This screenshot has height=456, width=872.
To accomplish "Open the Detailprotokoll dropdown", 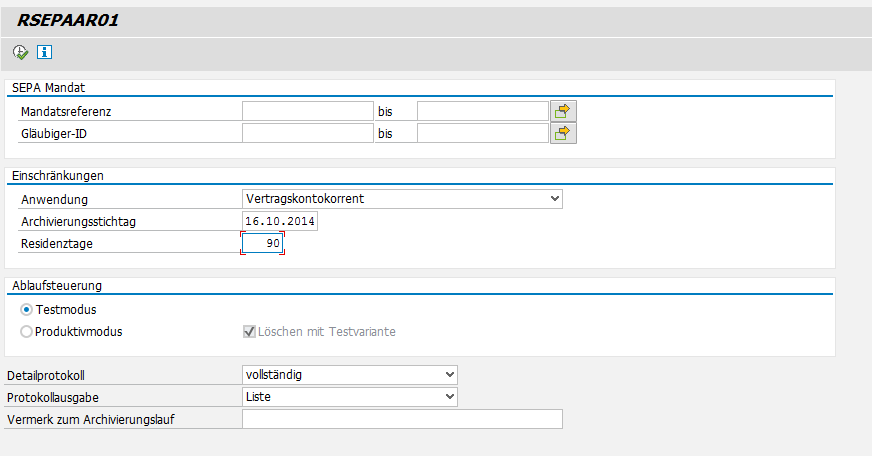I will point(447,375).
